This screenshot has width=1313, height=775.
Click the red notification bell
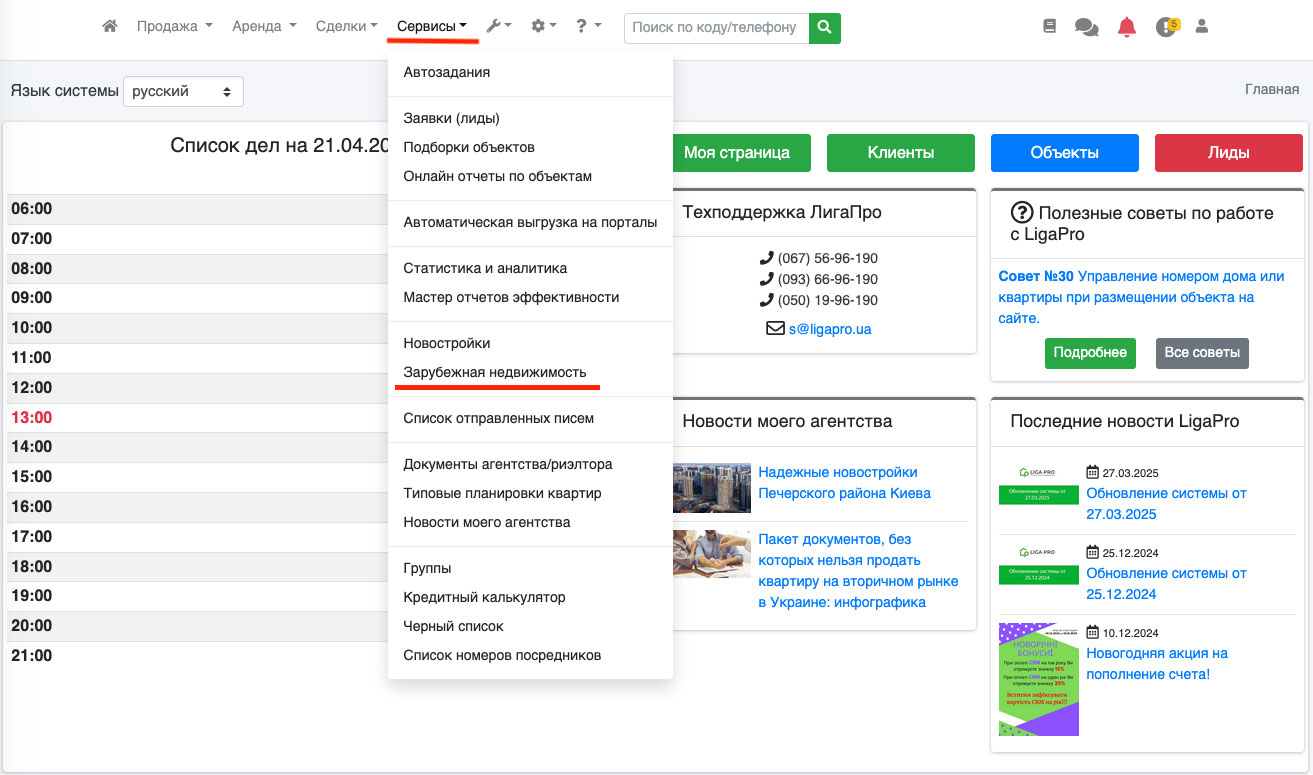[1127, 27]
